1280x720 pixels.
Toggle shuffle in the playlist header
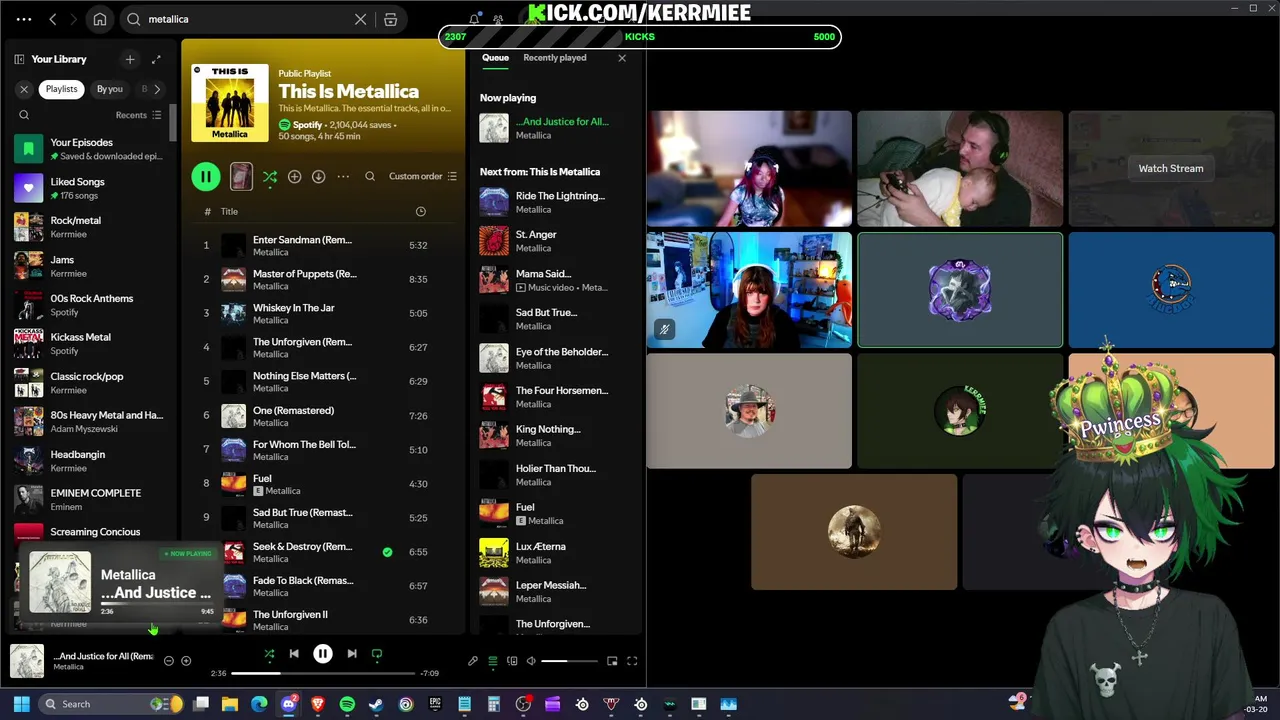(x=270, y=177)
